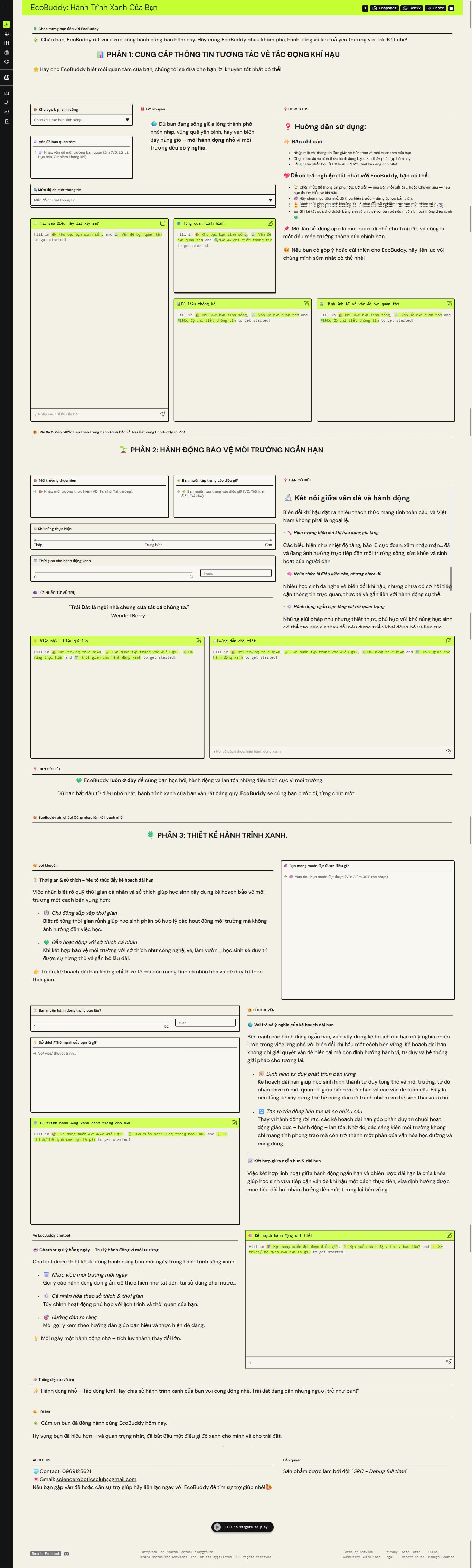Click the '1' counter badge in header
The image size is (472, 1568).
(x=366, y=8)
